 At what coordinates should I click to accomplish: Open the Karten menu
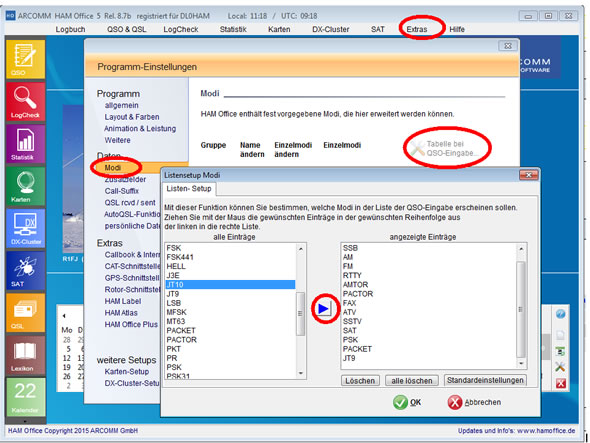(x=279, y=29)
